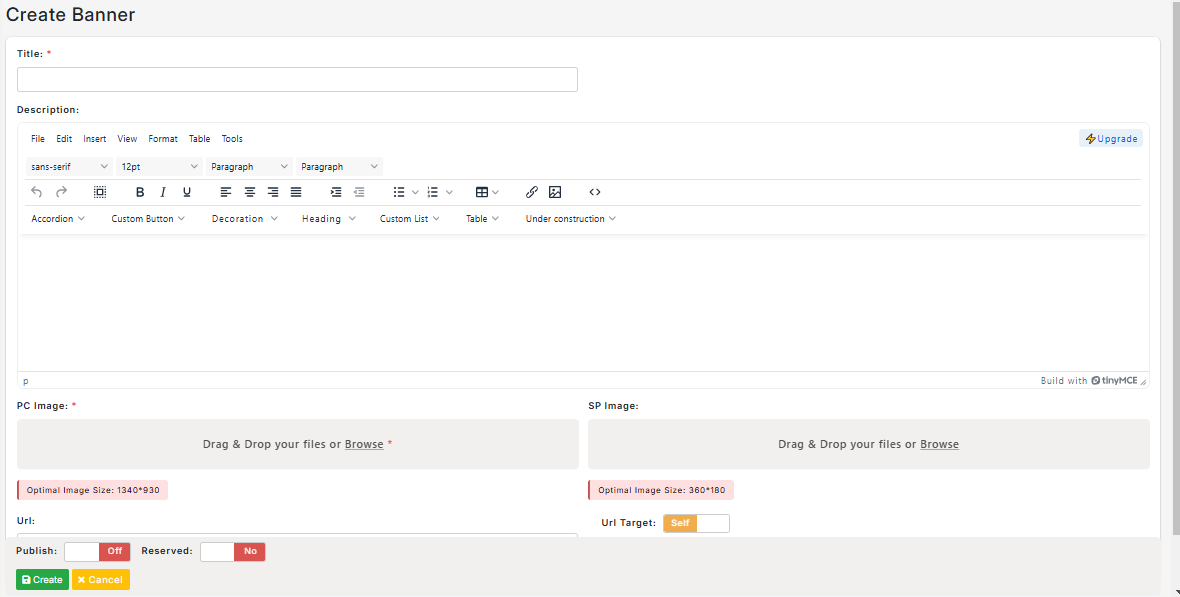Screen dimensions: 1180x597
Task: Toggle the Reserved switch
Action: tap(233, 551)
